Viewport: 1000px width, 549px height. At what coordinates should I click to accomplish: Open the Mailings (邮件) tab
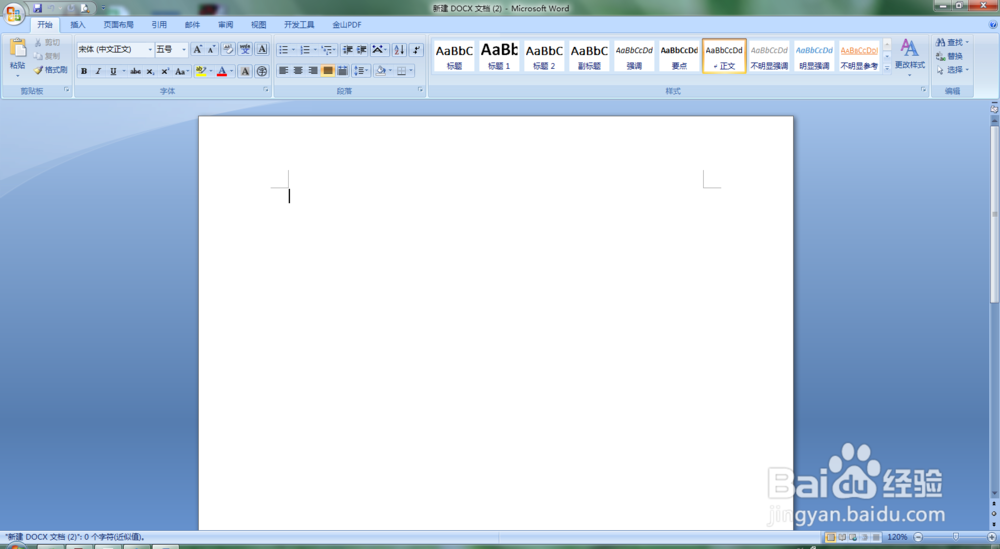192,25
